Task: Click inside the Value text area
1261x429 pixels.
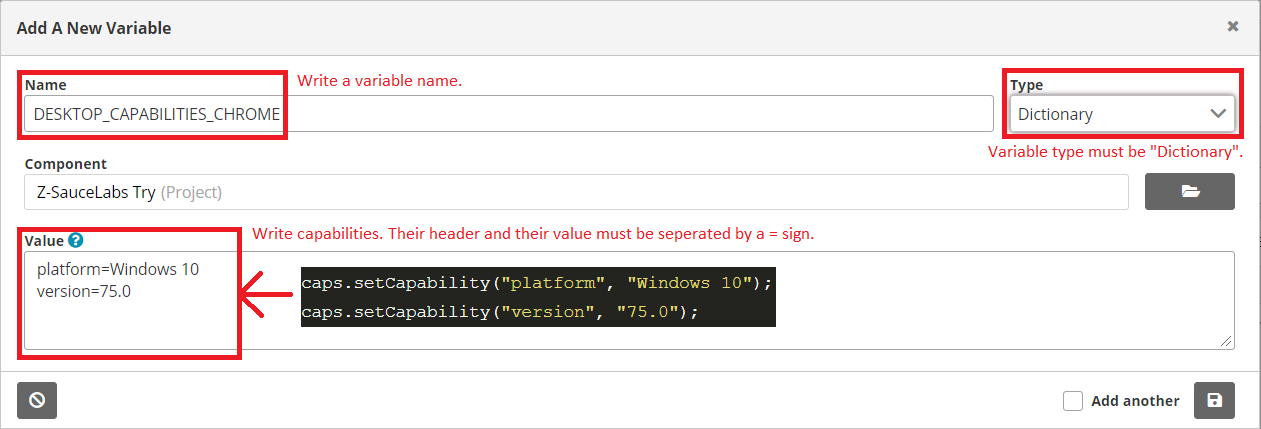Action: coord(629,300)
